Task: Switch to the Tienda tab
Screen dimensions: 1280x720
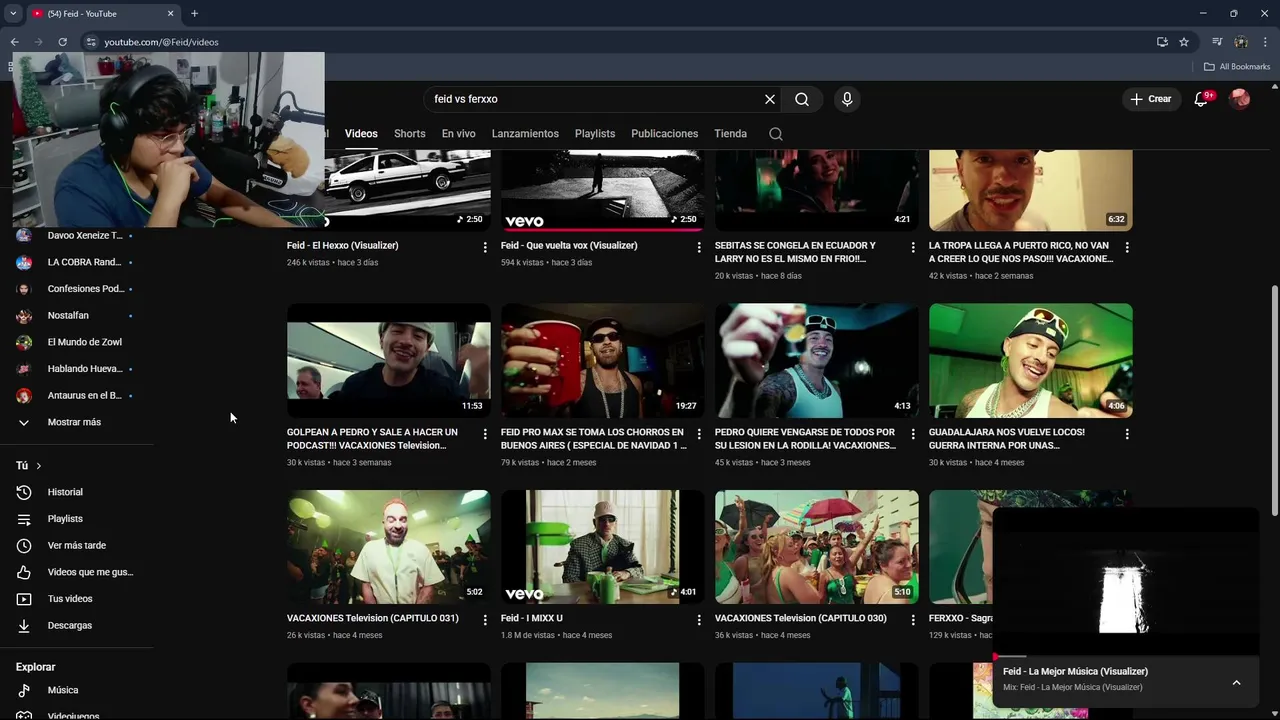Action: point(730,134)
